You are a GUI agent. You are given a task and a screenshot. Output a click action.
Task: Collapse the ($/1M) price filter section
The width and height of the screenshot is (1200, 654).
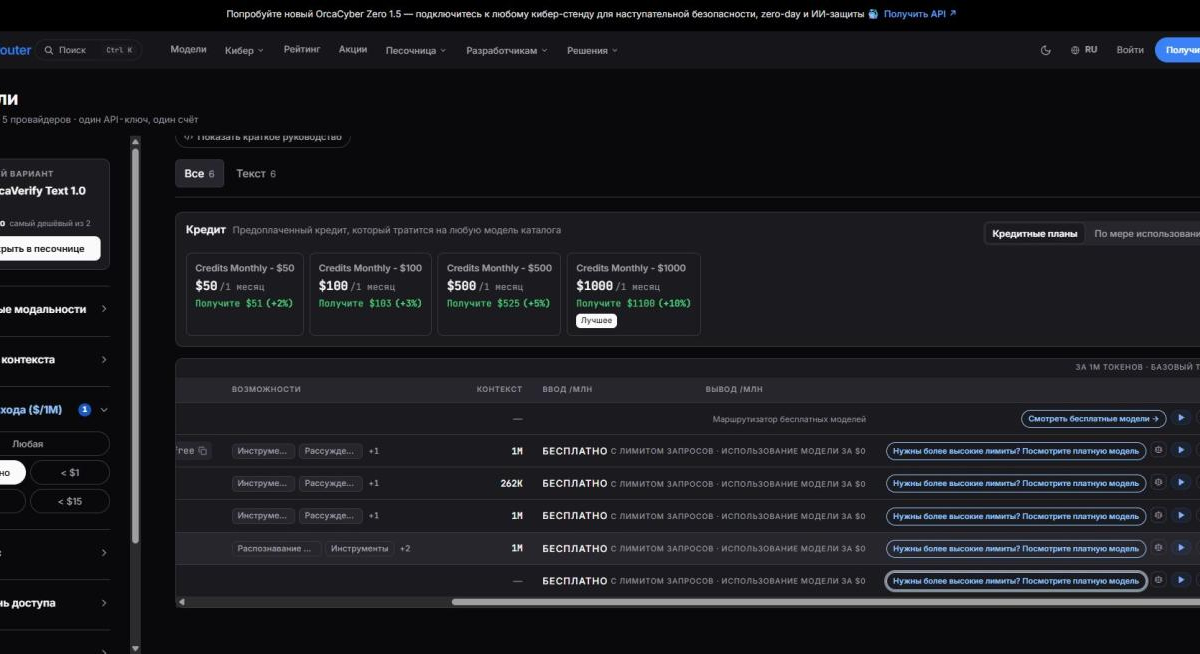(104, 409)
